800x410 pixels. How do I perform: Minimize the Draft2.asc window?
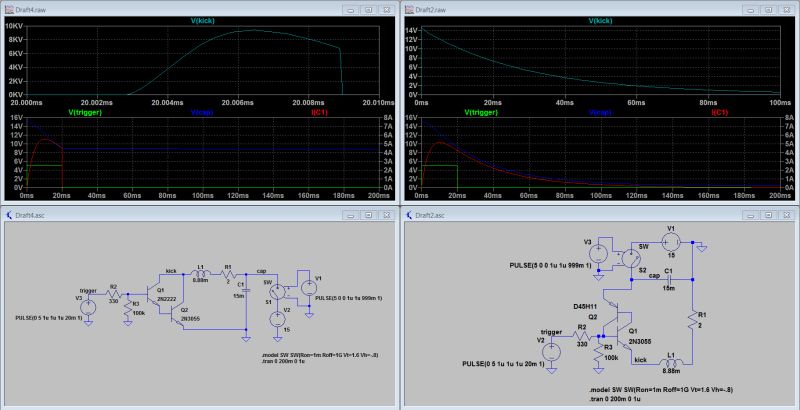pyautogui.click(x=750, y=215)
